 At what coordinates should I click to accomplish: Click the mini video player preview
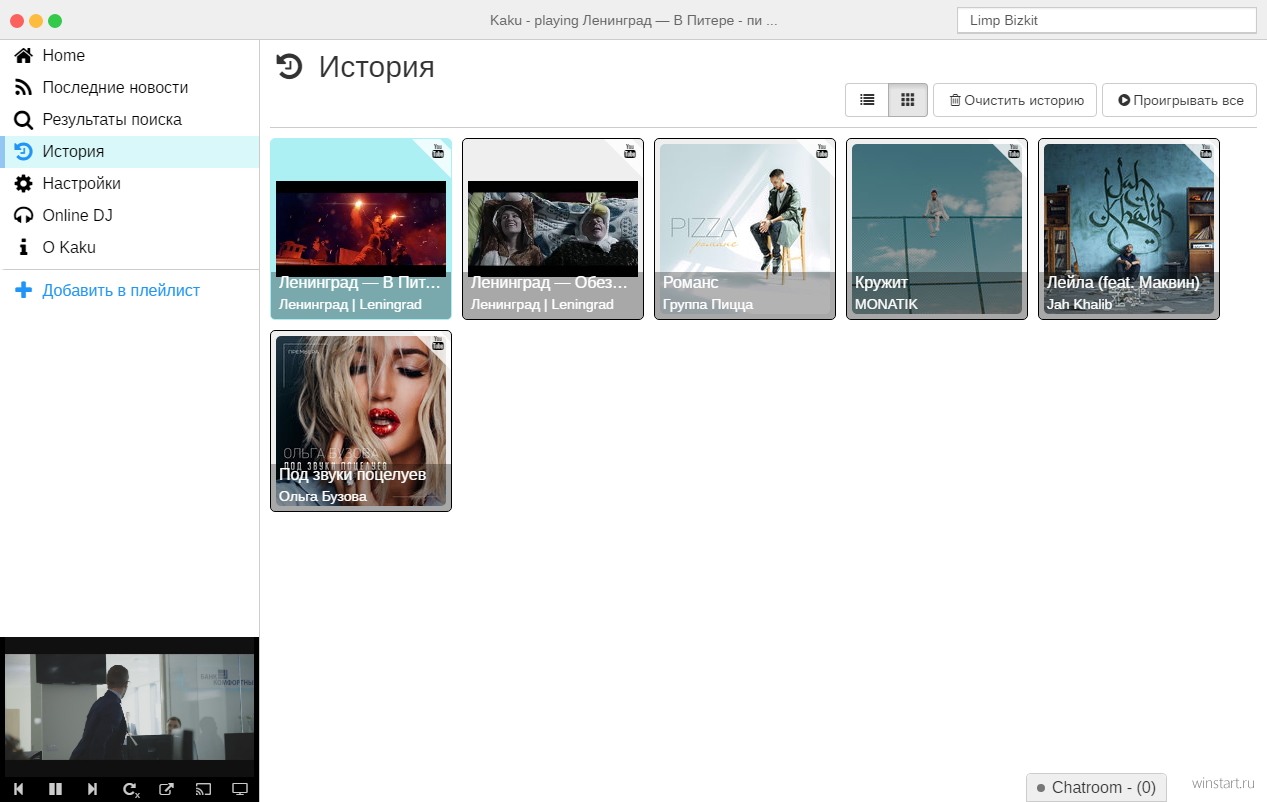[130, 707]
